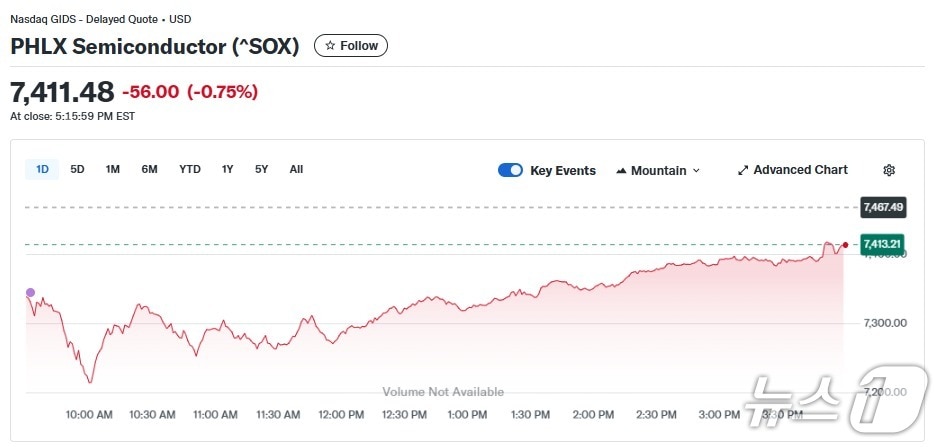Open chart settings gear icon

(889, 170)
